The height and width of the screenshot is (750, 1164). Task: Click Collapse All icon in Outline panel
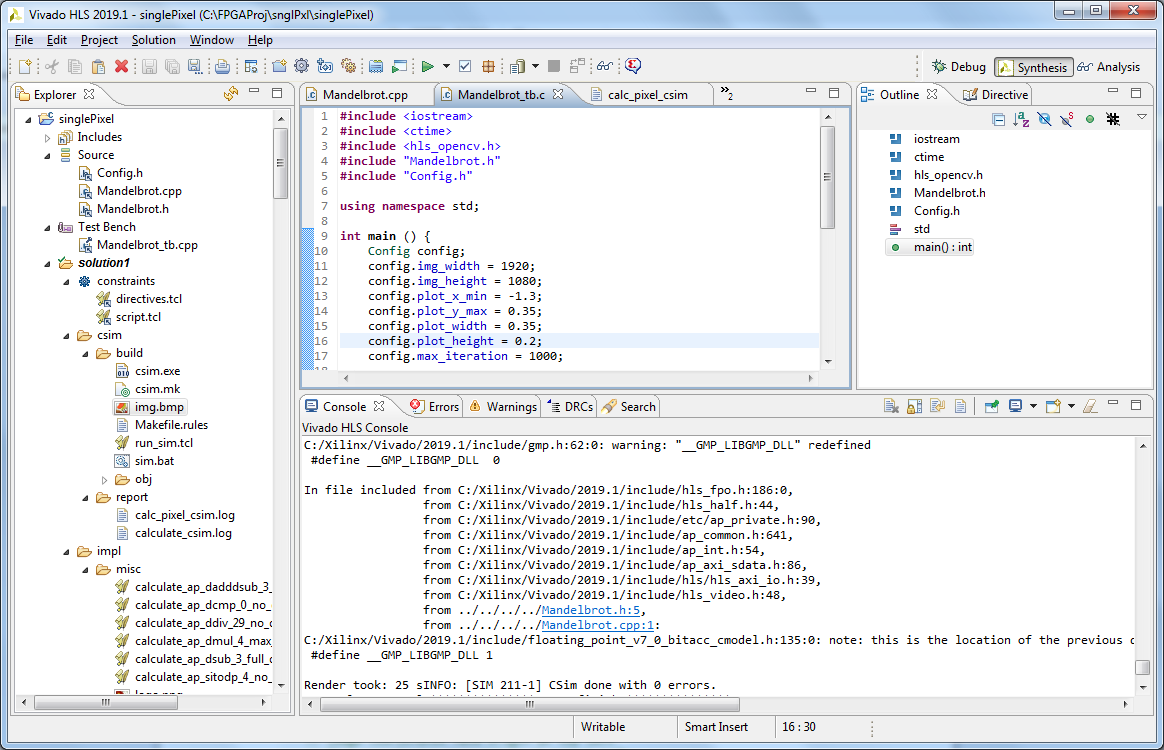(x=998, y=119)
